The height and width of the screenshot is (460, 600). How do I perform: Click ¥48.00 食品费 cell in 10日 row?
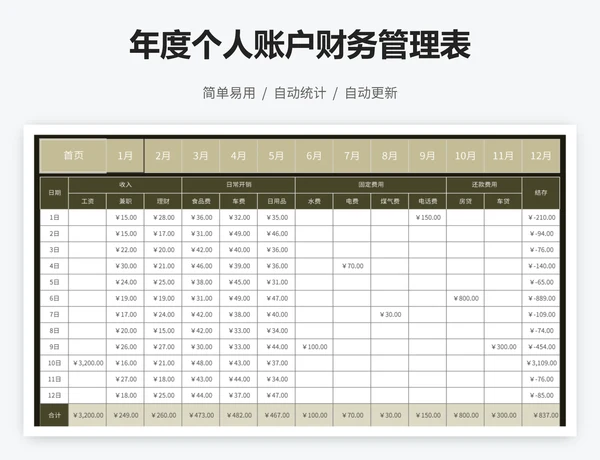coord(201,363)
